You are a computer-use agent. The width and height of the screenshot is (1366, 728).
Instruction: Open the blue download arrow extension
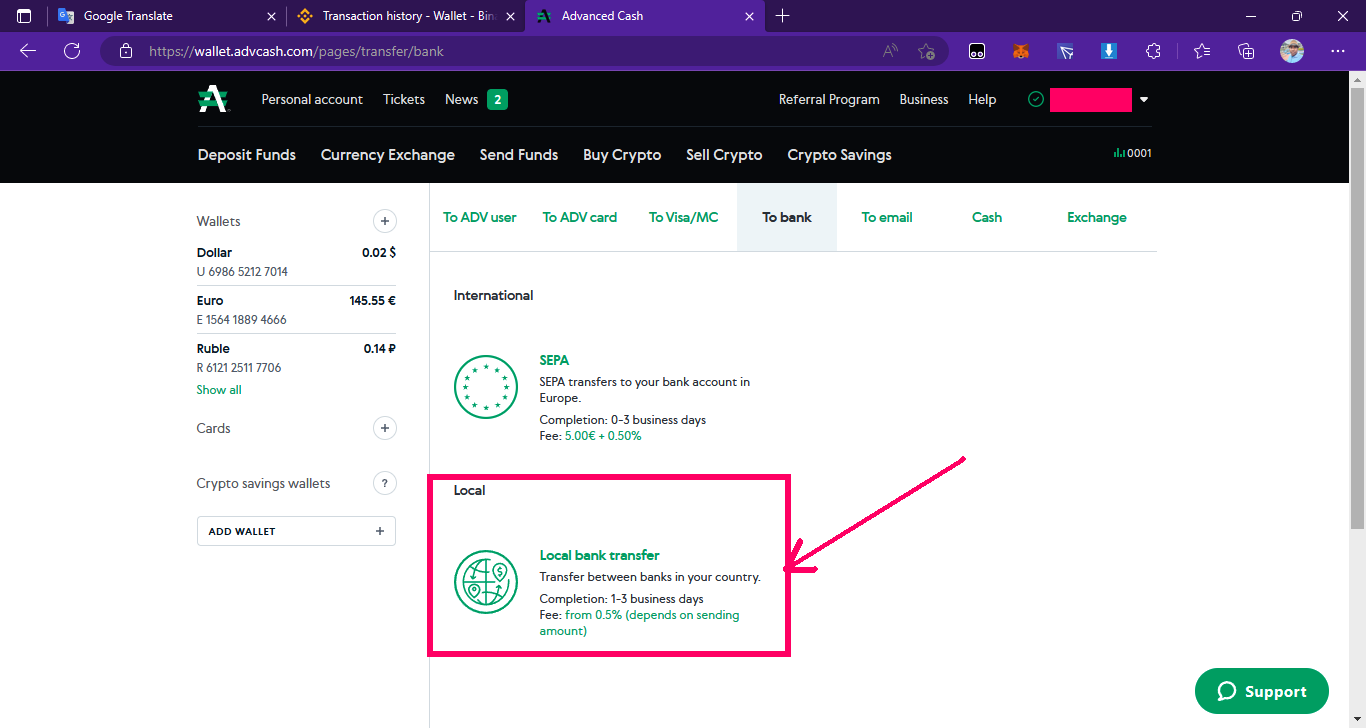pos(1109,51)
